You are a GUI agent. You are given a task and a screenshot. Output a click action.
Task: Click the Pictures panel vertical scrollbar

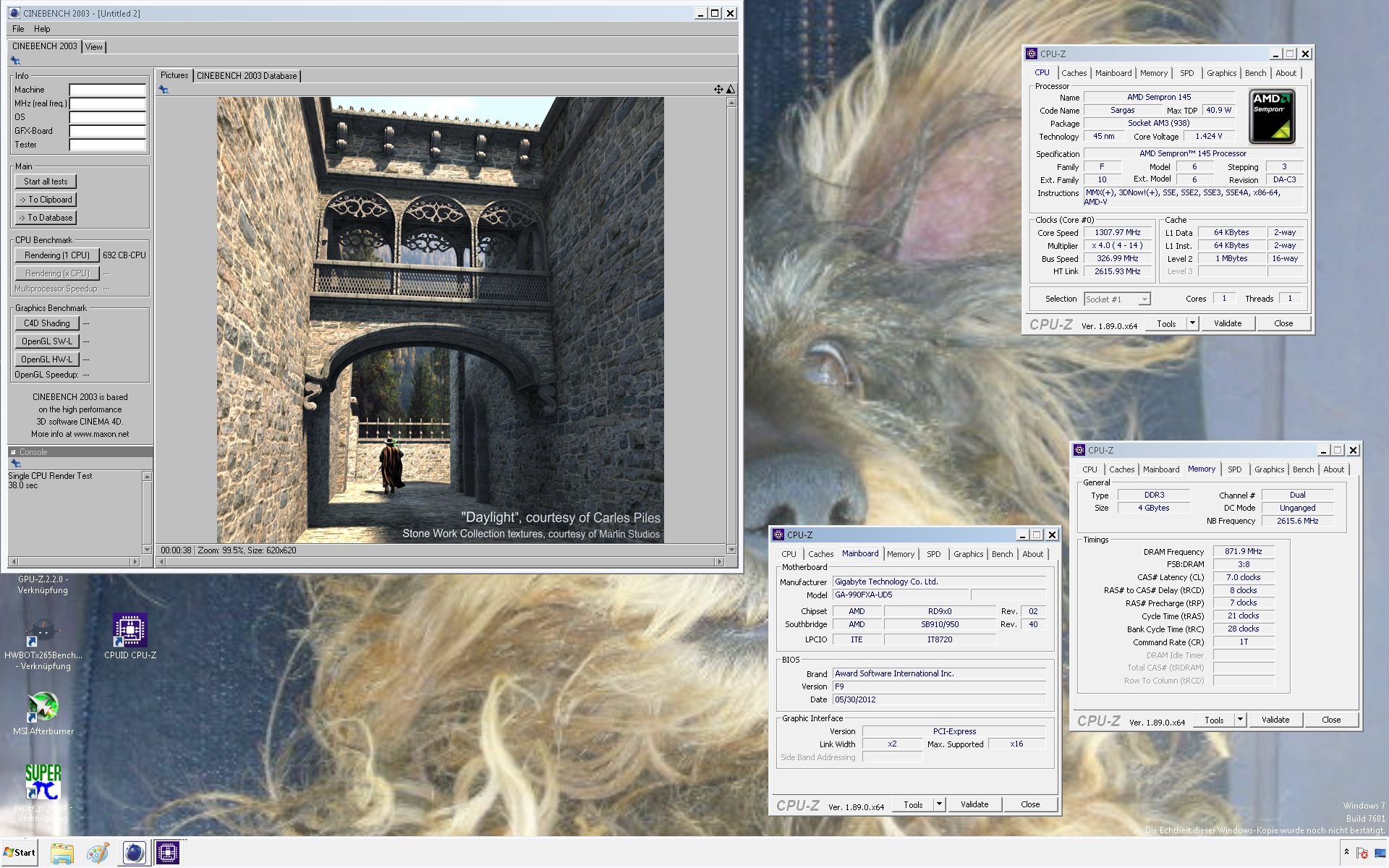click(x=731, y=326)
